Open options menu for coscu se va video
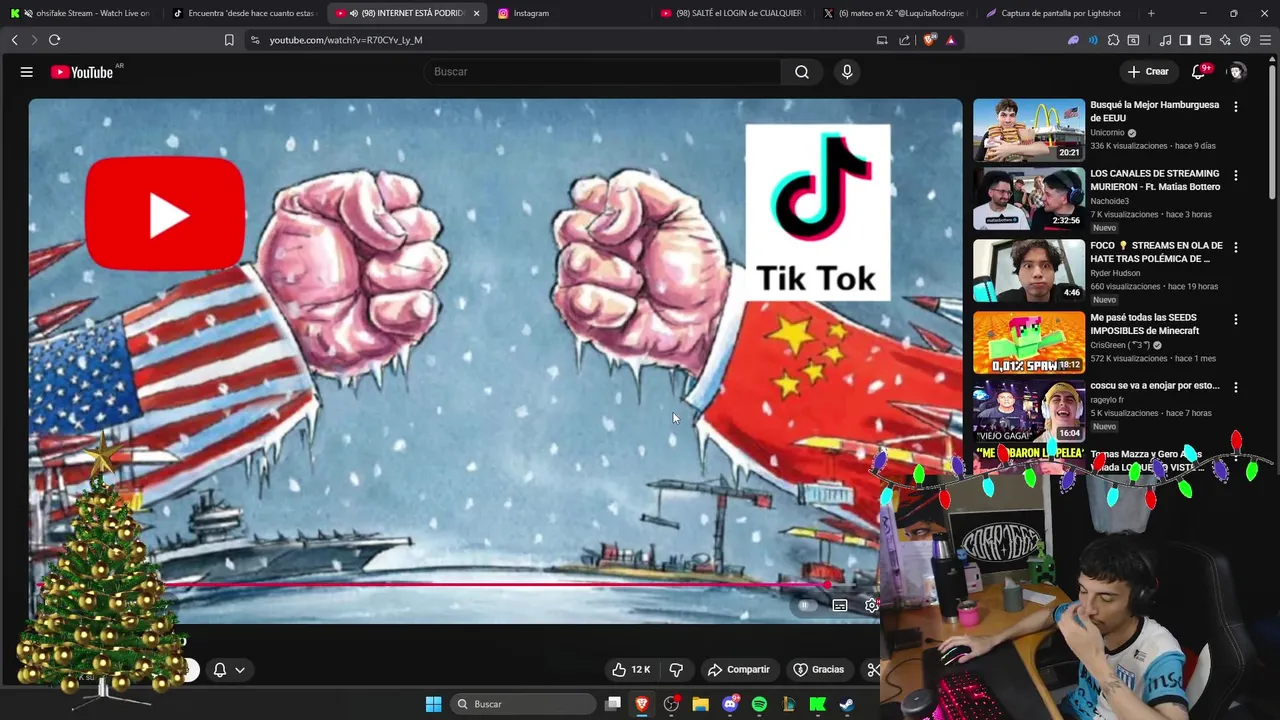1280x720 pixels. point(1236,386)
